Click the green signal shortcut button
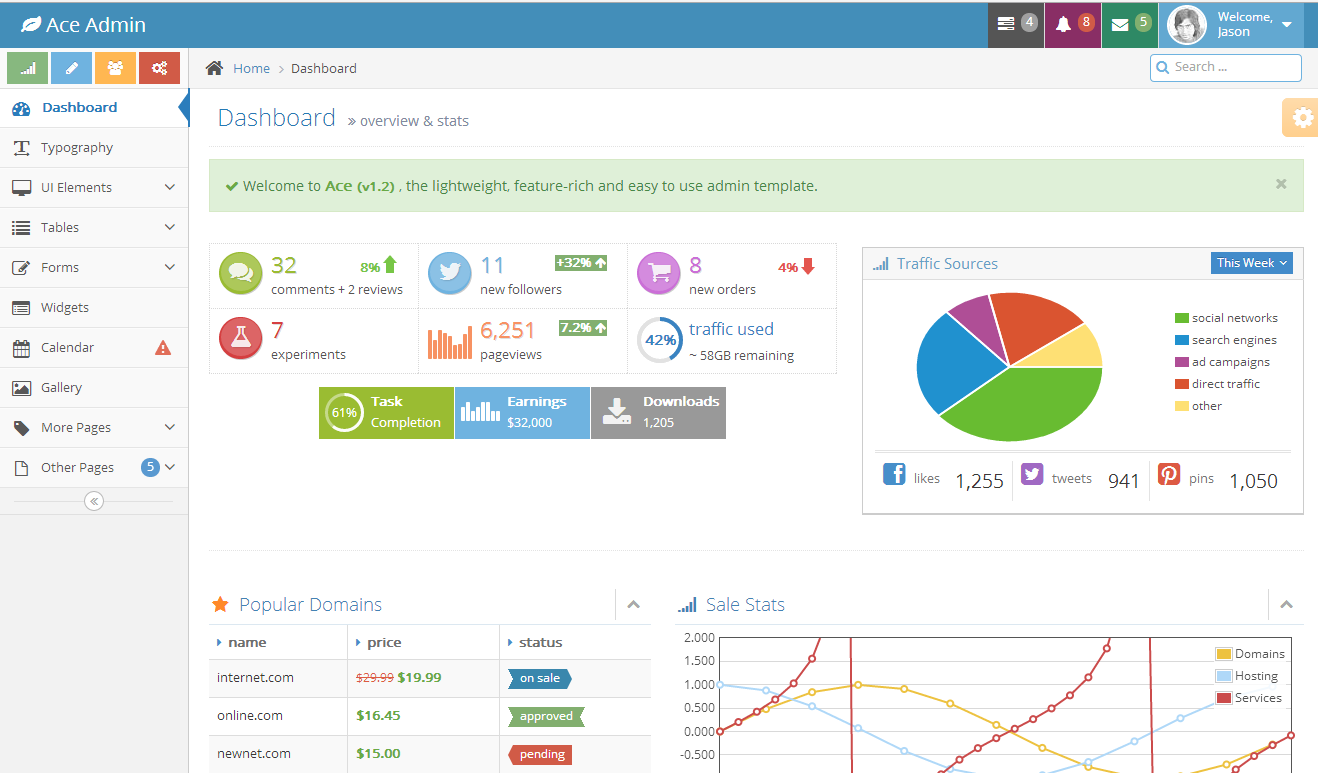Image resolution: width=1318 pixels, height=773 pixels. tap(28, 68)
